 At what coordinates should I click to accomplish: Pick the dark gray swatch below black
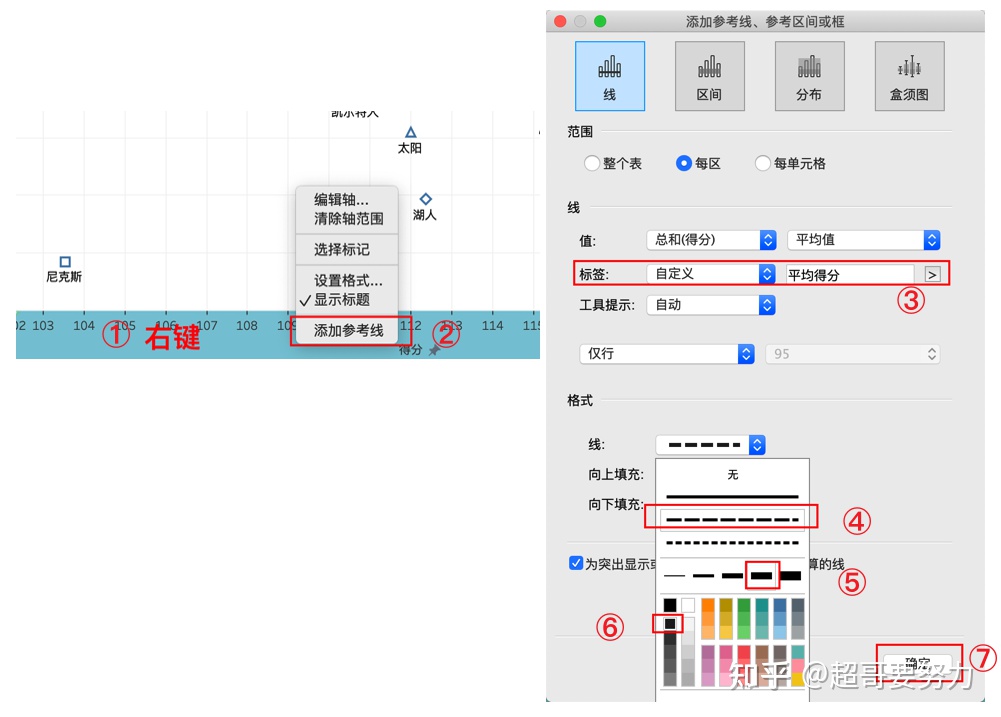coord(670,623)
